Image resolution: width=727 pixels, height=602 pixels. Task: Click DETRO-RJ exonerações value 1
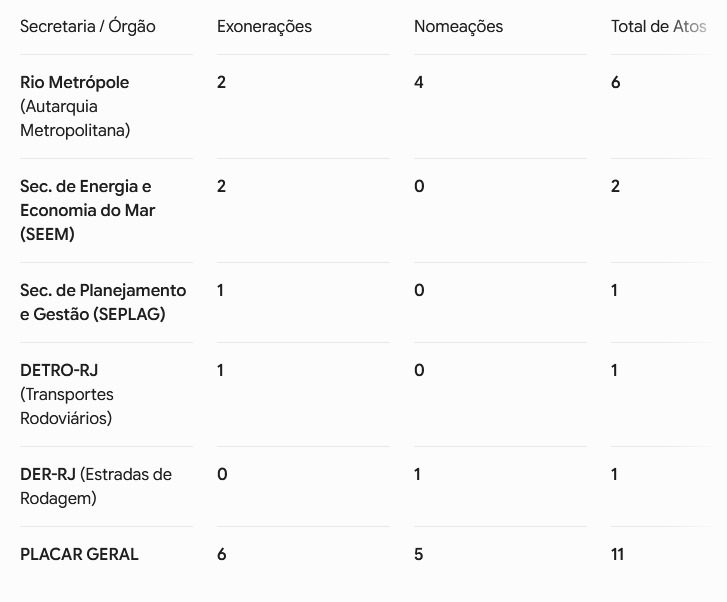[220, 370]
